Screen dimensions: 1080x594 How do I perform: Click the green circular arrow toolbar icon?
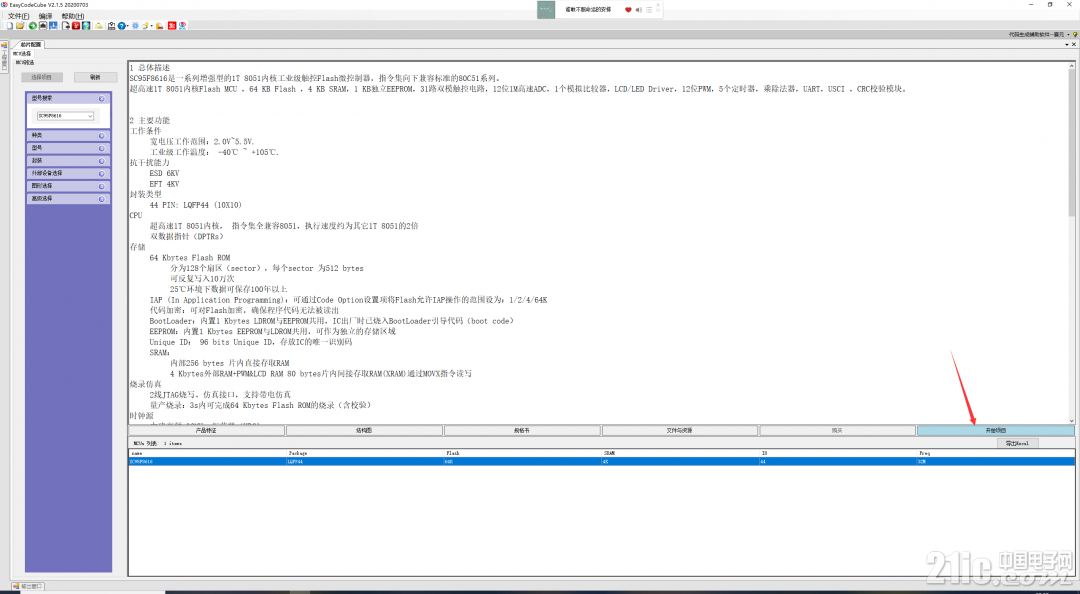pos(32,26)
